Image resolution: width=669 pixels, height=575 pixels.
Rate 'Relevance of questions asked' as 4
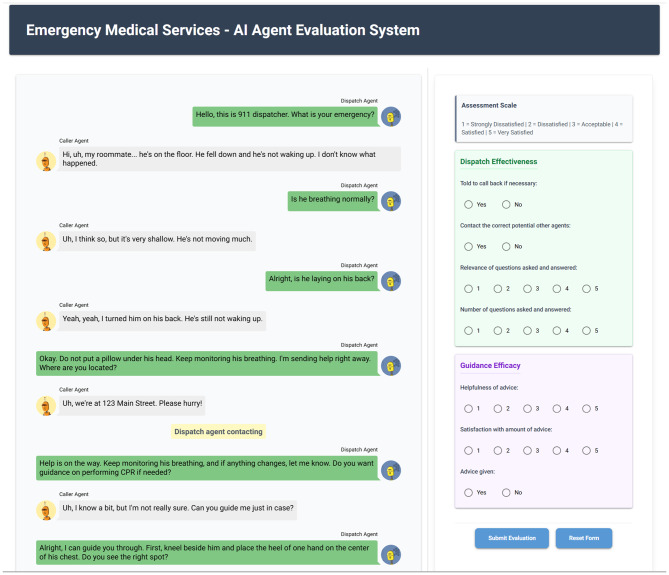557,289
